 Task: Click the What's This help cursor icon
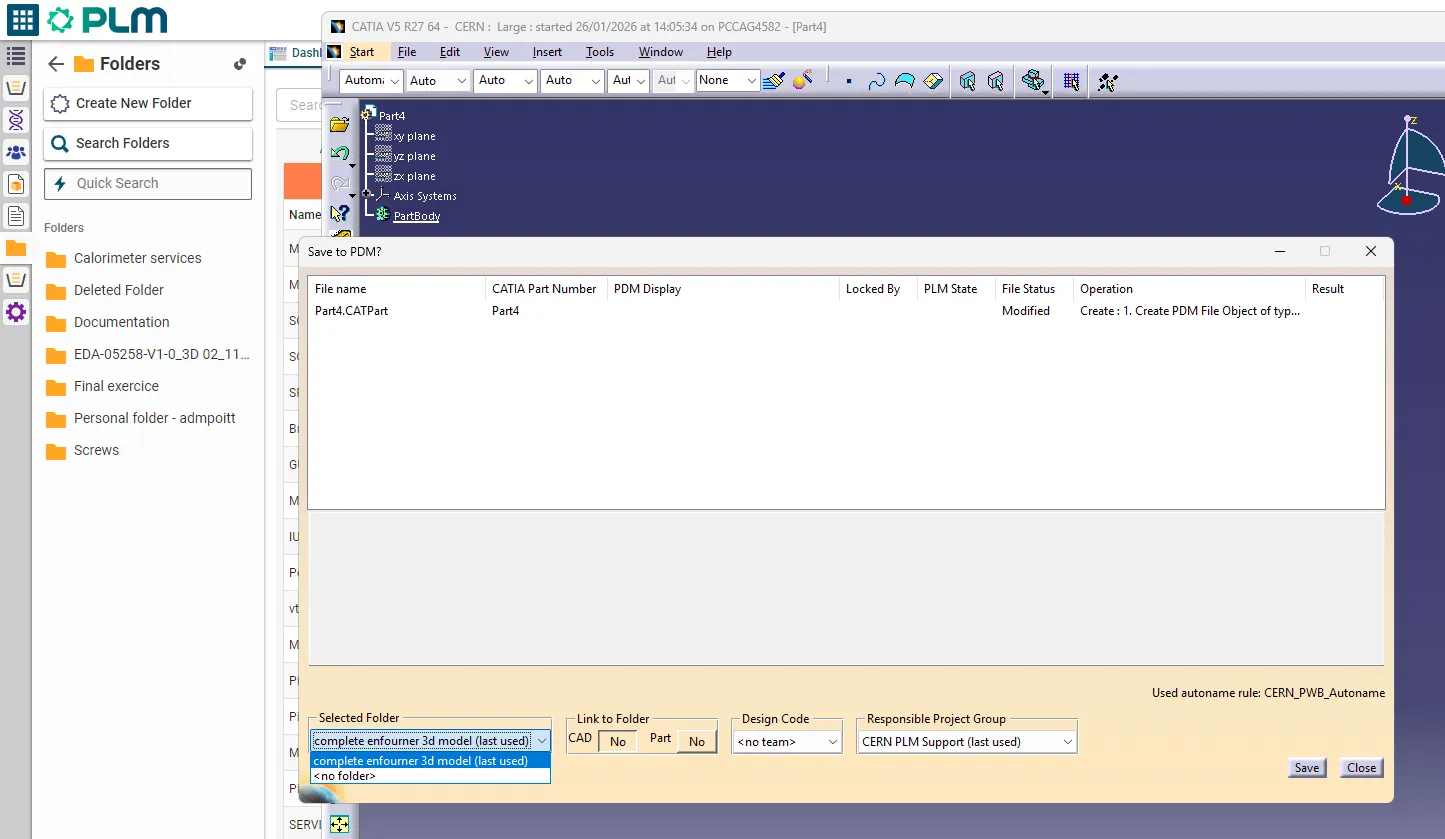tap(340, 212)
